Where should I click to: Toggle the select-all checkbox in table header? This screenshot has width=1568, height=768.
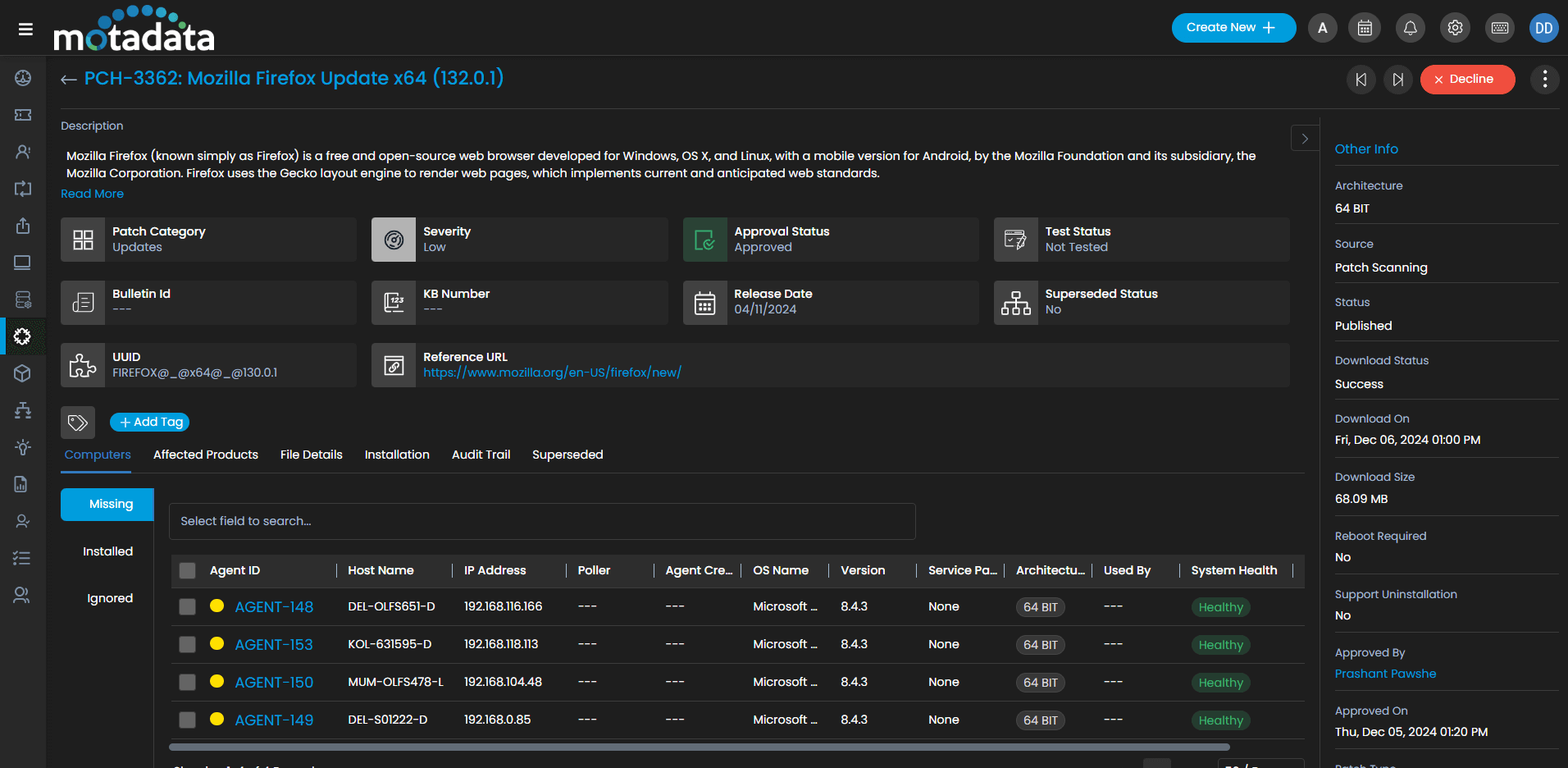[x=188, y=571]
